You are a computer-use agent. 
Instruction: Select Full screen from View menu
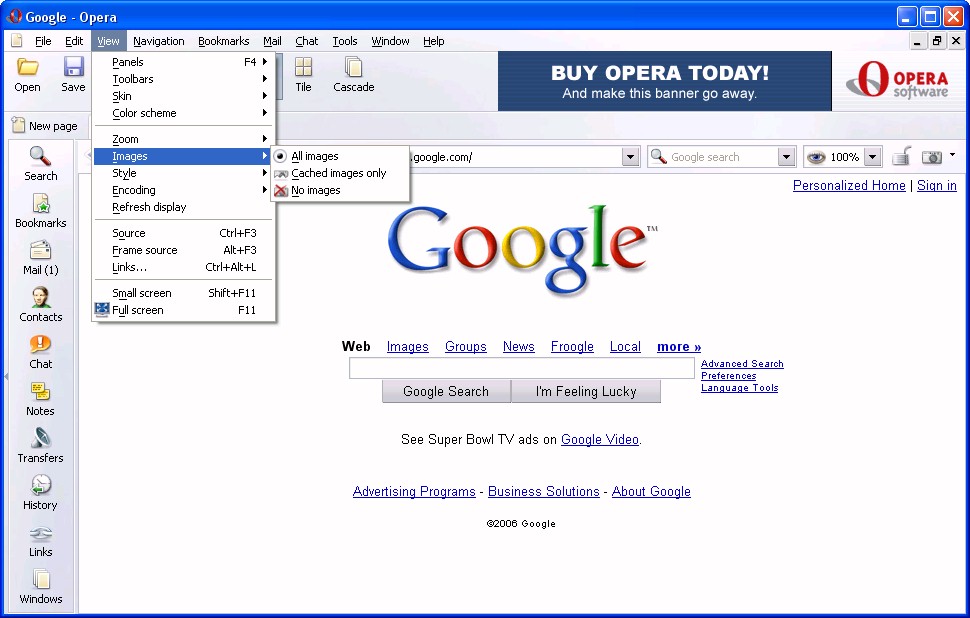[x=138, y=310]
